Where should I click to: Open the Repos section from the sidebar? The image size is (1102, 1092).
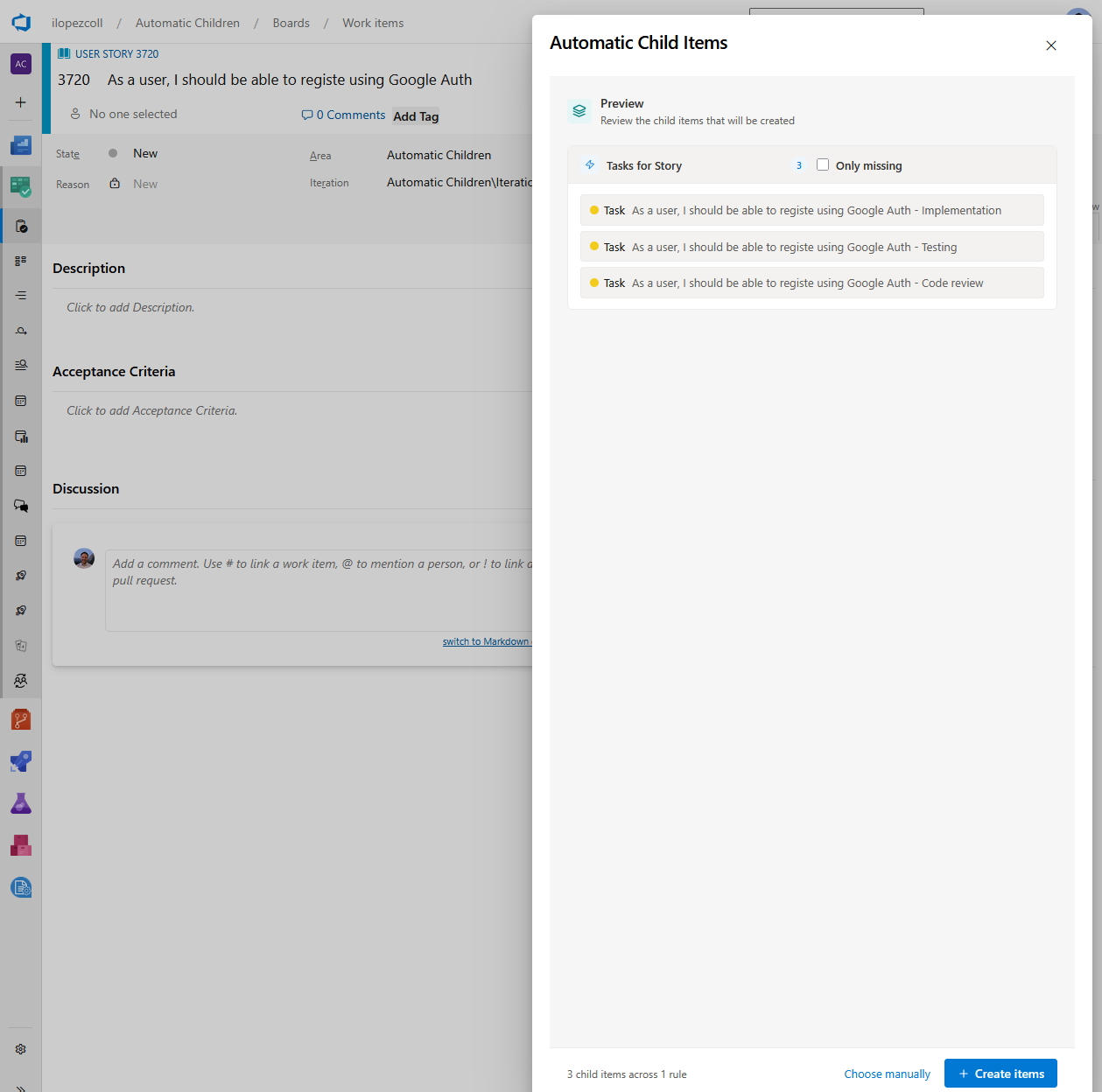point(20,719)
